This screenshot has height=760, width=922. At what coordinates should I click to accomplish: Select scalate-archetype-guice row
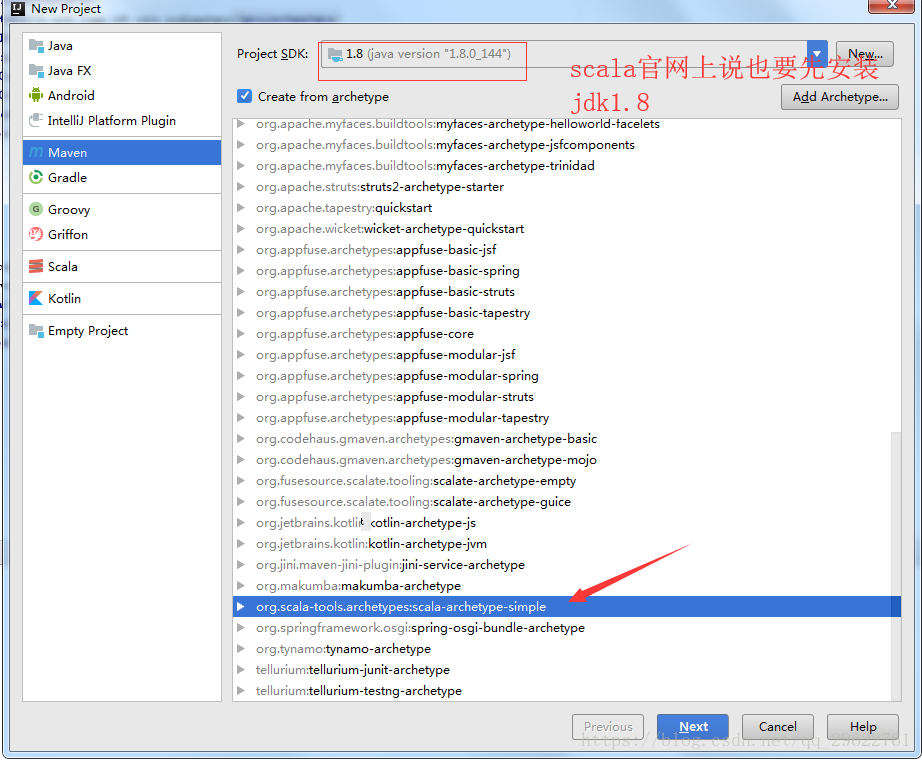[567, 502]
